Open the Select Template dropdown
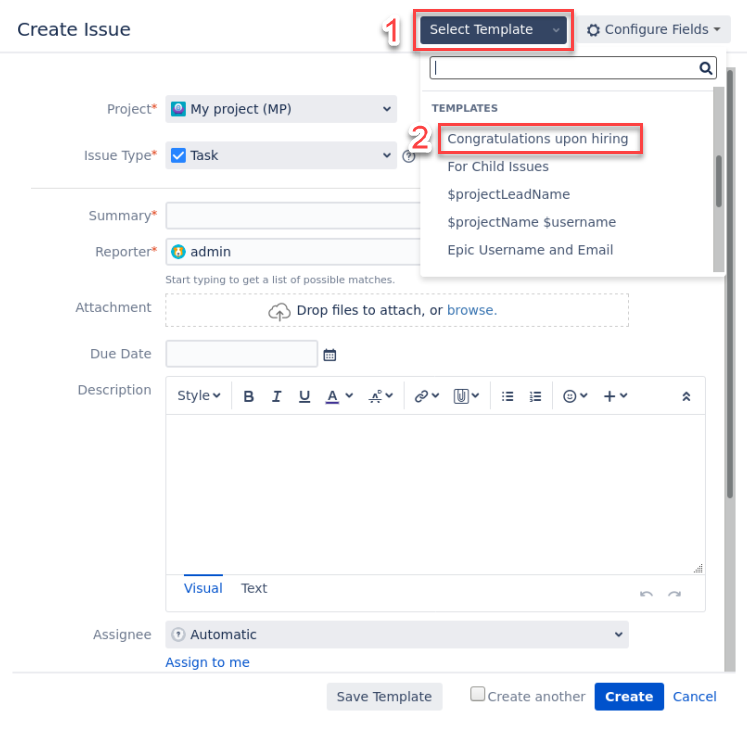 point(494,30)
